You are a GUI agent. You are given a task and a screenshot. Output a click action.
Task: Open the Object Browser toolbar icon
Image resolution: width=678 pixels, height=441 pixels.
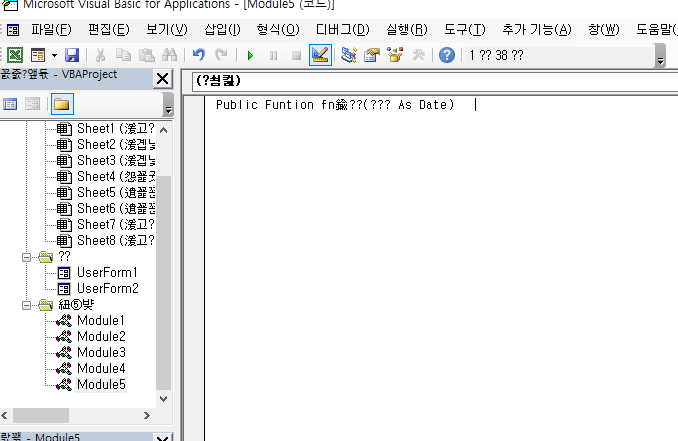pos(395,55)
